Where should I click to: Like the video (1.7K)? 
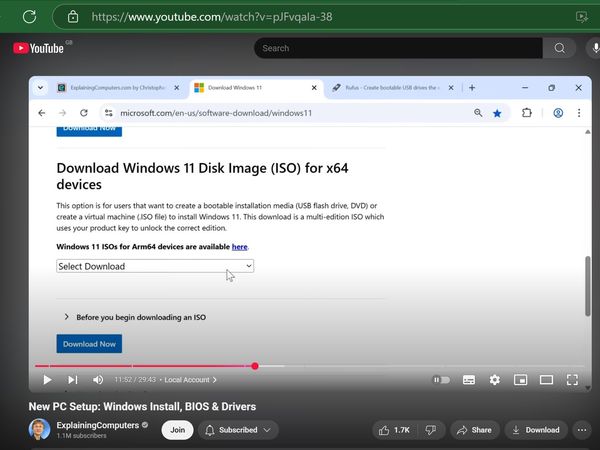click(x=395, y=430)
